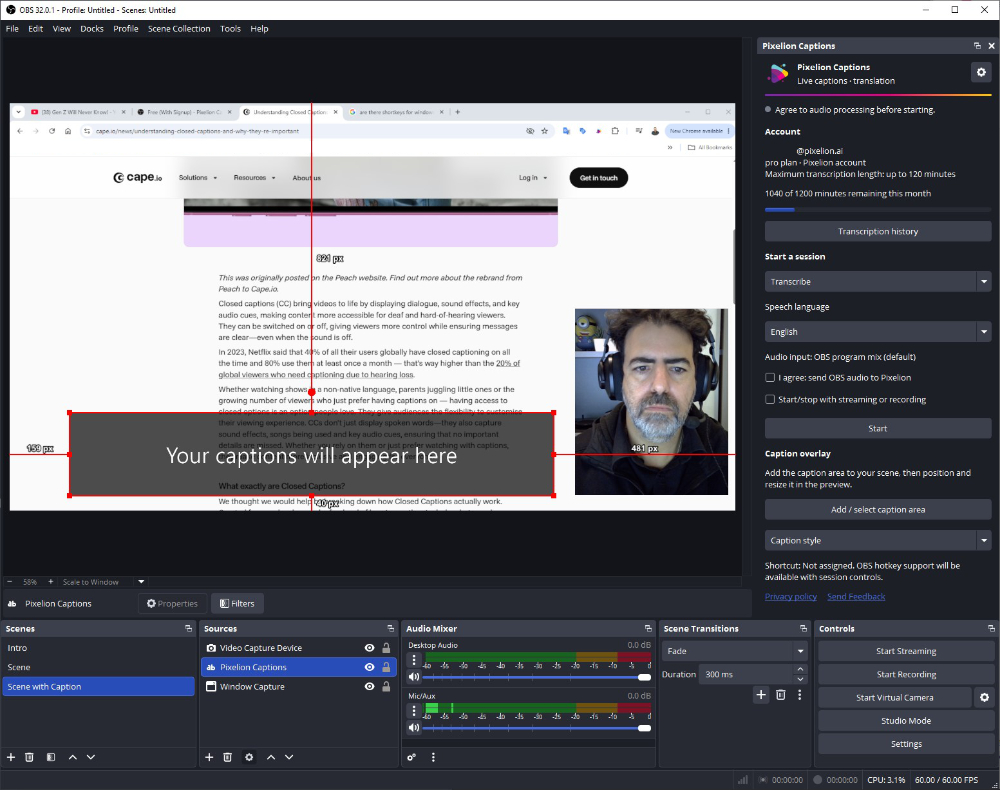The height and width of the screenshot is (790, 1000).
Task: Hide Pixelion Captions source
Action: pos(369,667)
